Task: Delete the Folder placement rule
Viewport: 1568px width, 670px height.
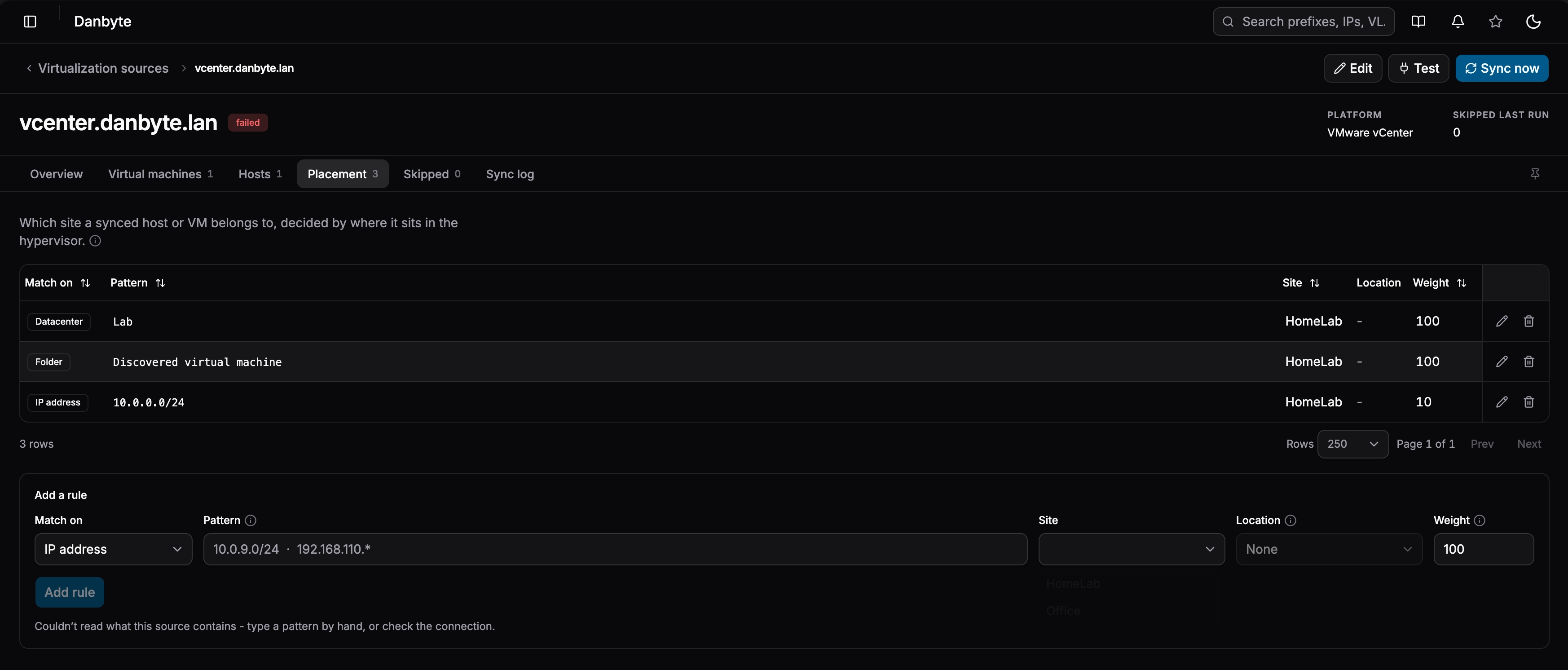Action: point(1528,361)
